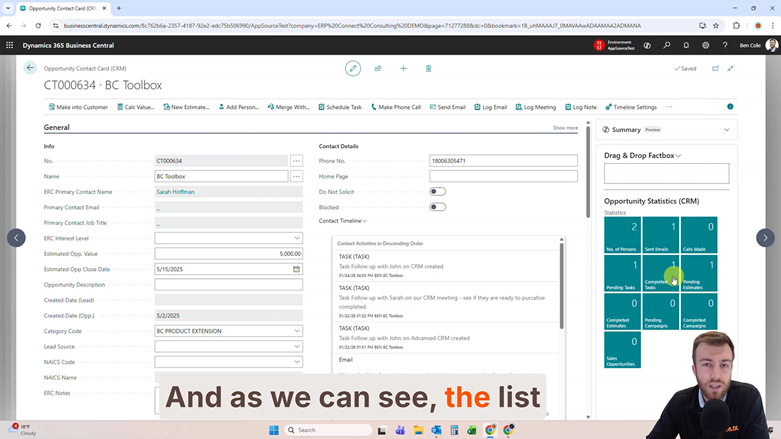Toggle the Do Not Solicit switch
The image size is (781, 439).
coord(437,191)
